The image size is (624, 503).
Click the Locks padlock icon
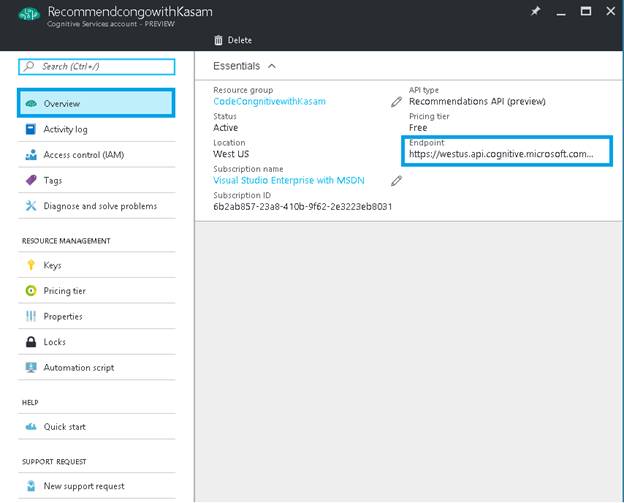[31, 342]
